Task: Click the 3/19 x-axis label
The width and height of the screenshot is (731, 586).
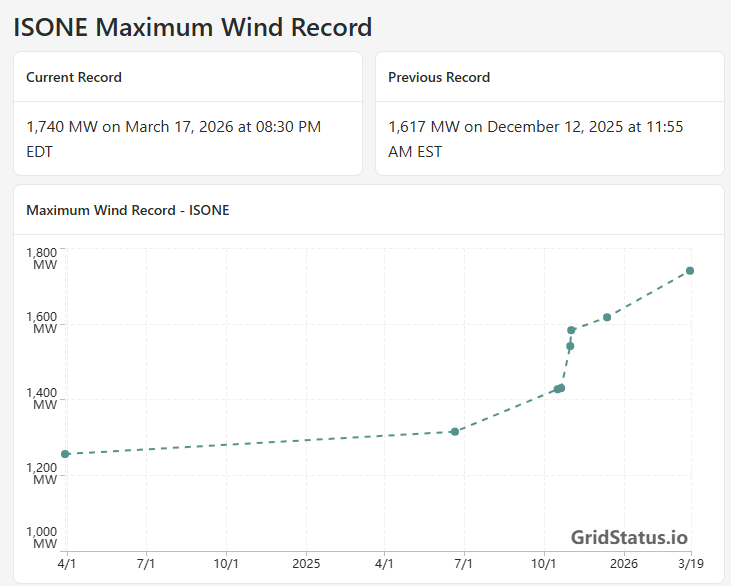Action: coord(690,564)
